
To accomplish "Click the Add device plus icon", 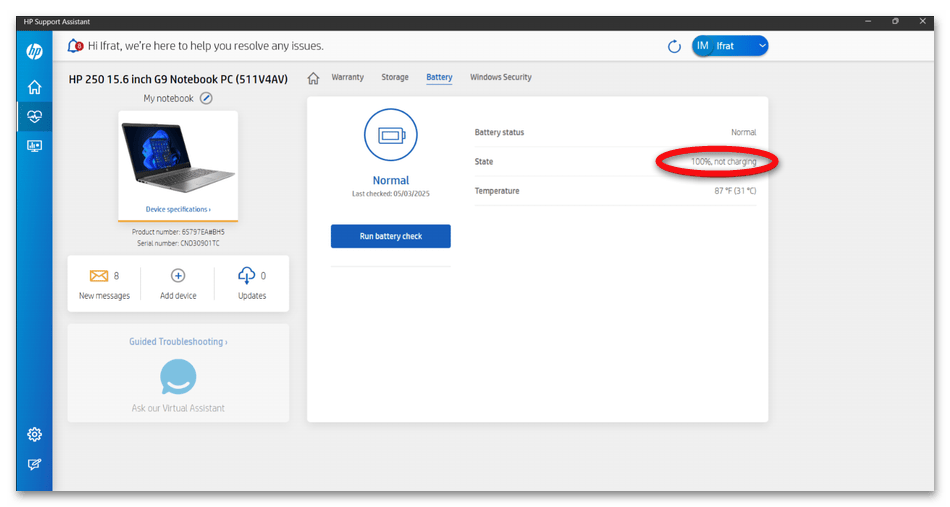I will pyautogui.click(x=178, y=276).
